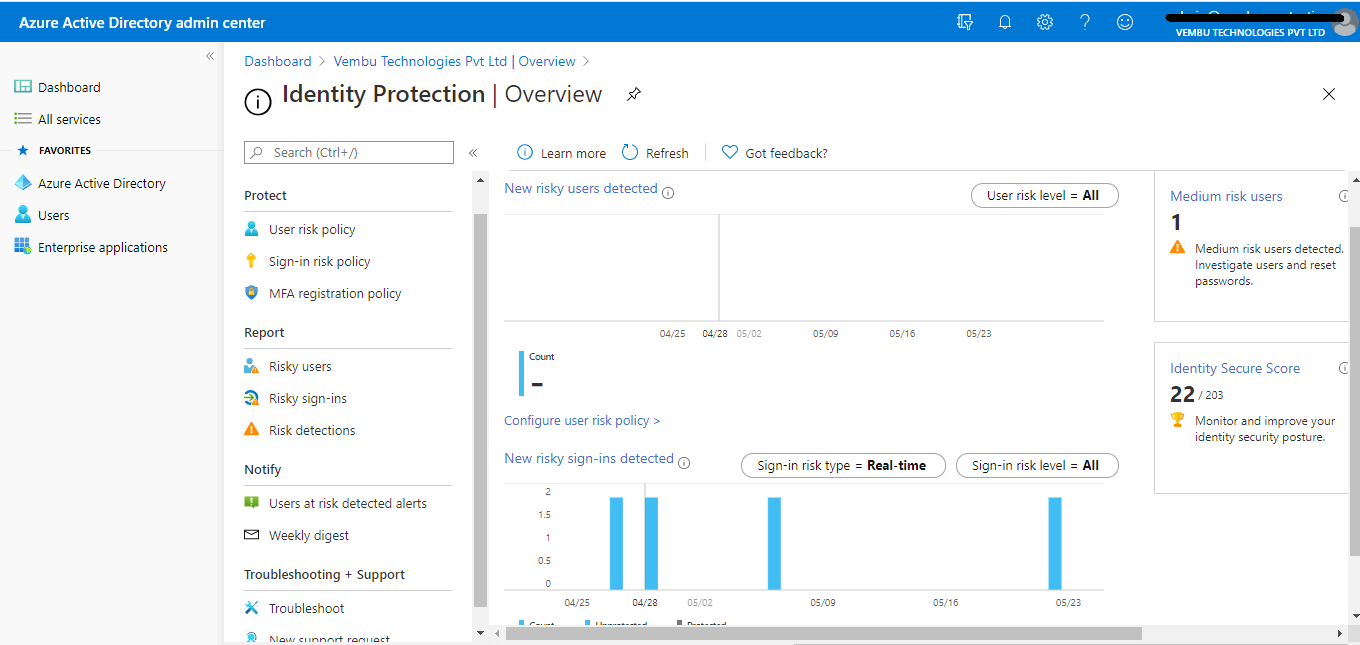Viewport: 1360px width, 645px height.
Task: Navigate to Azure Active Directory favorite
Action: click(102, 183)
